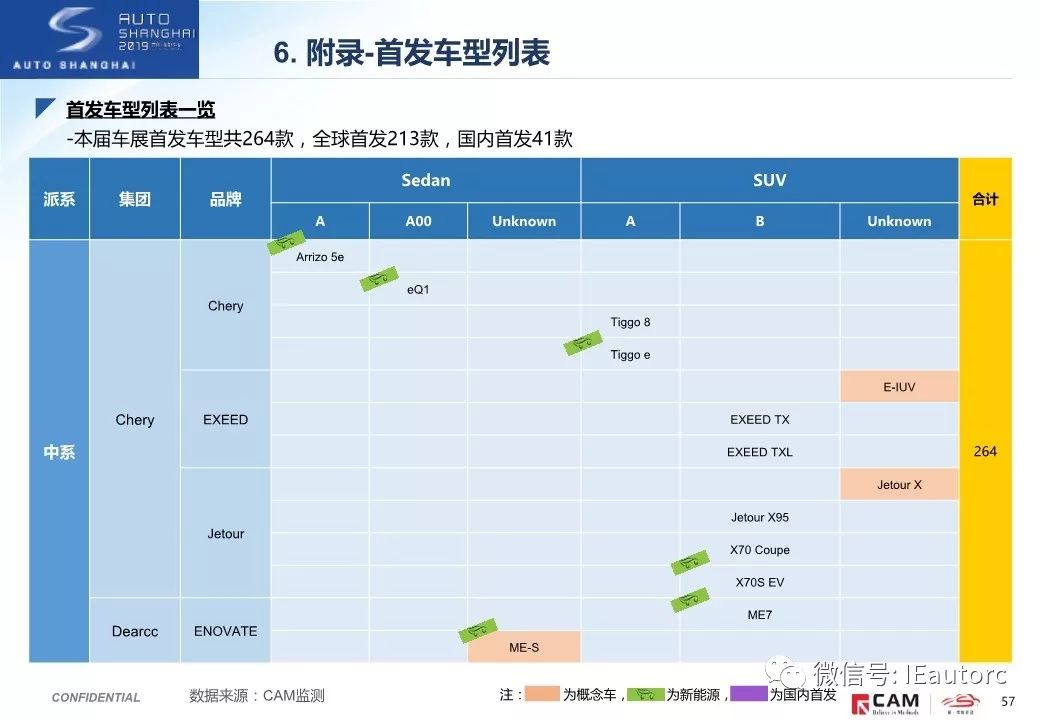Click the green new-energy tag beside Tiggo e
The width and height of the screenshot is (1040, 720).
tap(583, 343)
